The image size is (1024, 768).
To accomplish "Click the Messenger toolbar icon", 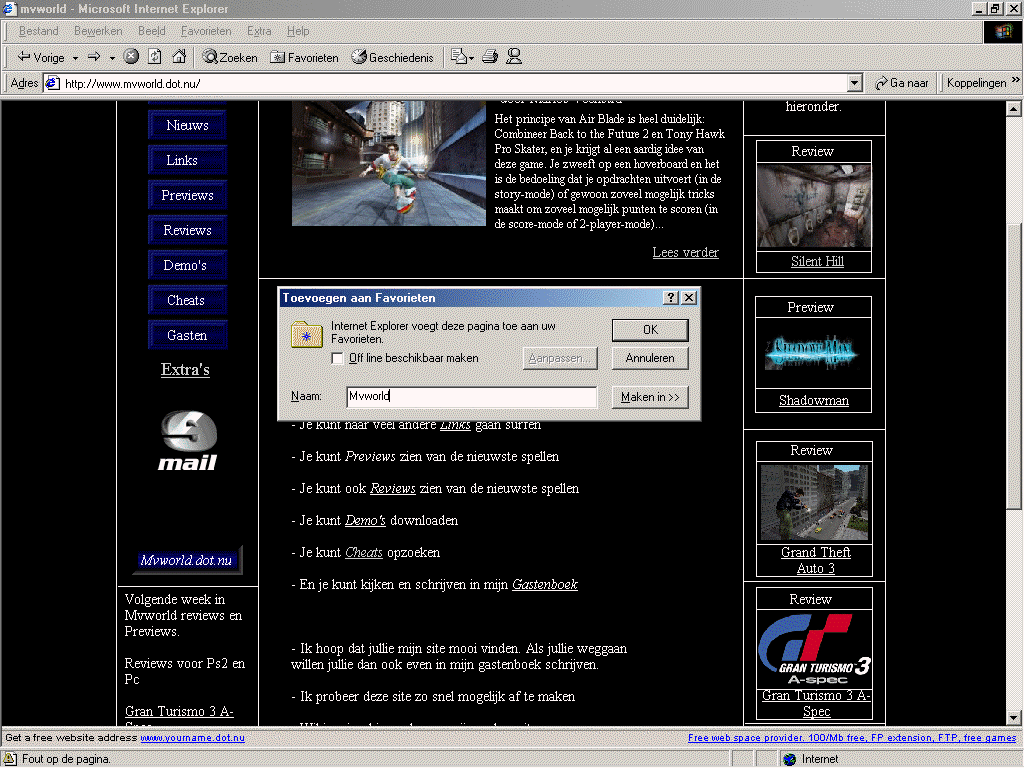I will [514, 57].
